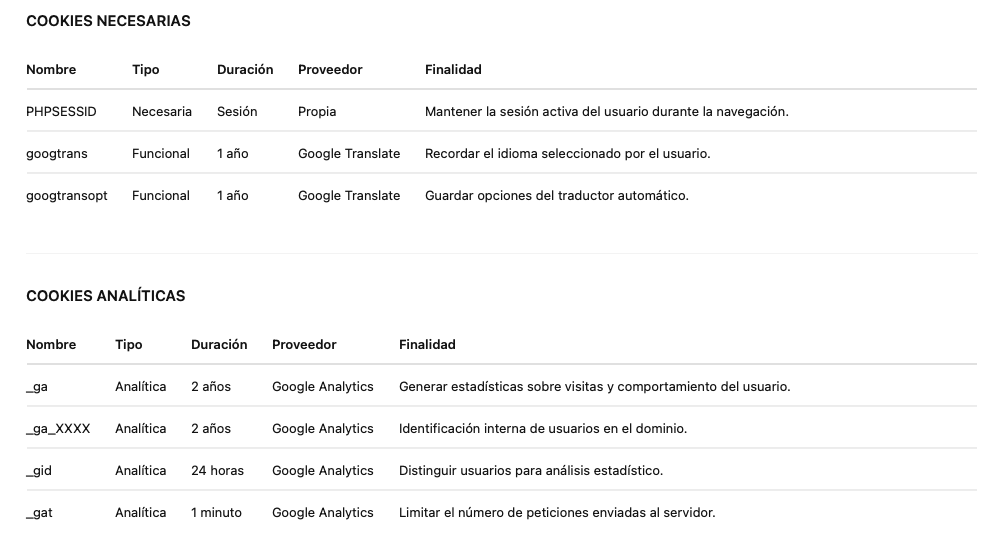
Task: Select the PHPSESSID cookie name cell
Action: point(61,112)
